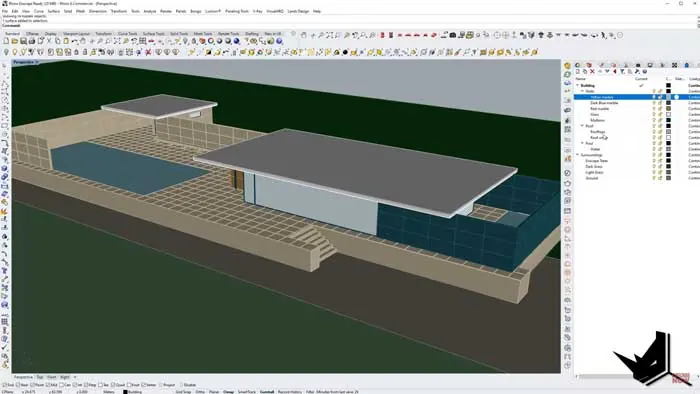Toggle Grid Snap in status bar
This screenshot has width=700, height=394.
pyautogui.click(x=183, y=392)
